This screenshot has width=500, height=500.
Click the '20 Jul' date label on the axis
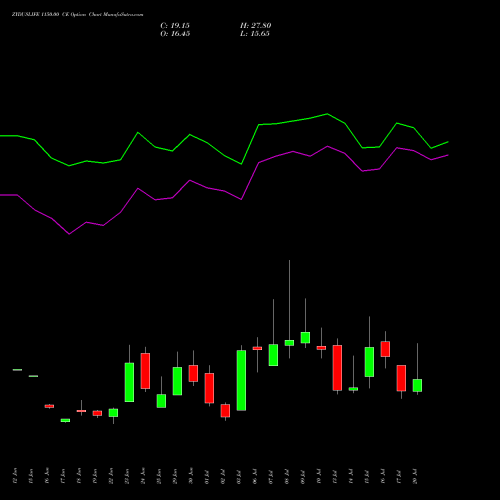(x=415, y=476)
